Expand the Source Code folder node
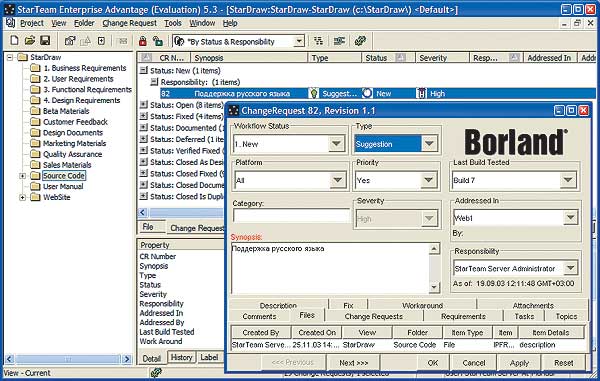The width and height of the screenshot is (600, 381). pyautogui.click(x=22, y=176)
